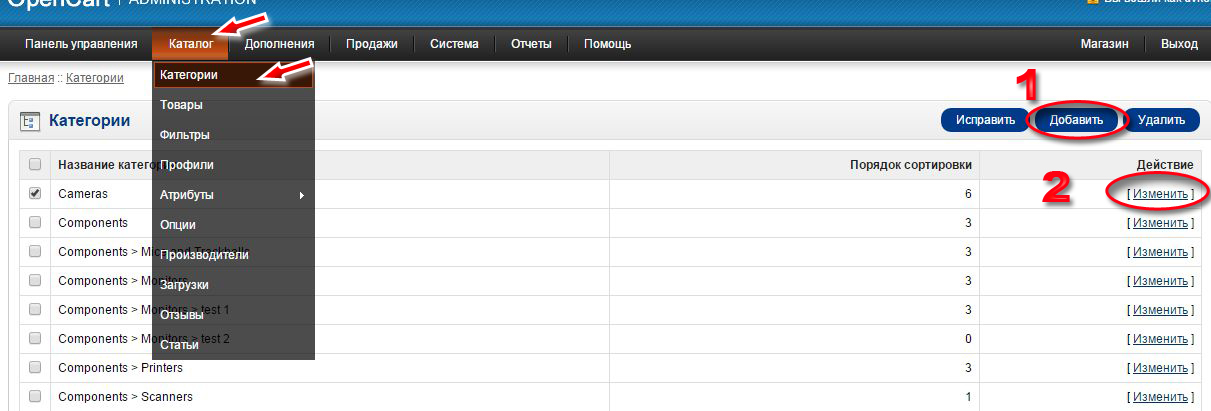This screenshot has height=411, width=1211.
Task: Select the Components > Scanners checkbox
Action: 35,396
